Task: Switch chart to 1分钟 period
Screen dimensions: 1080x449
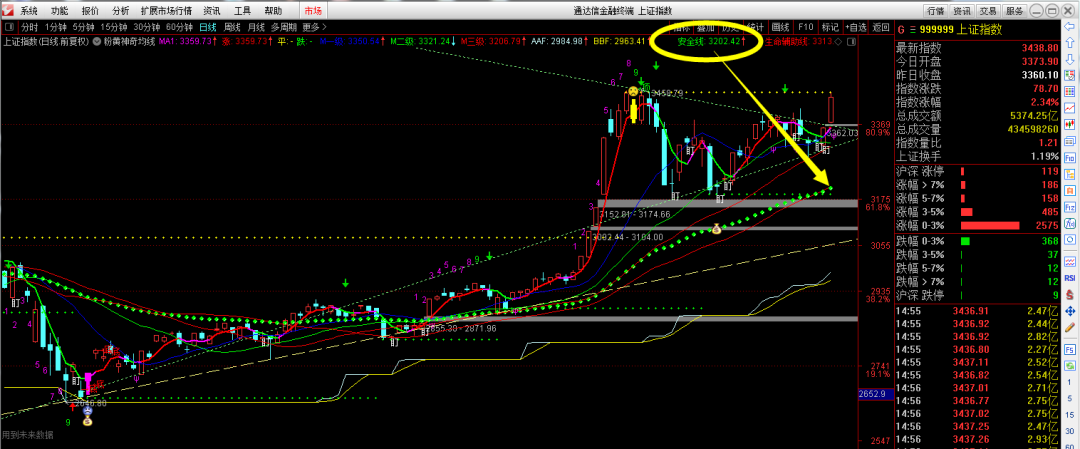Action: (x=55, y=28)
